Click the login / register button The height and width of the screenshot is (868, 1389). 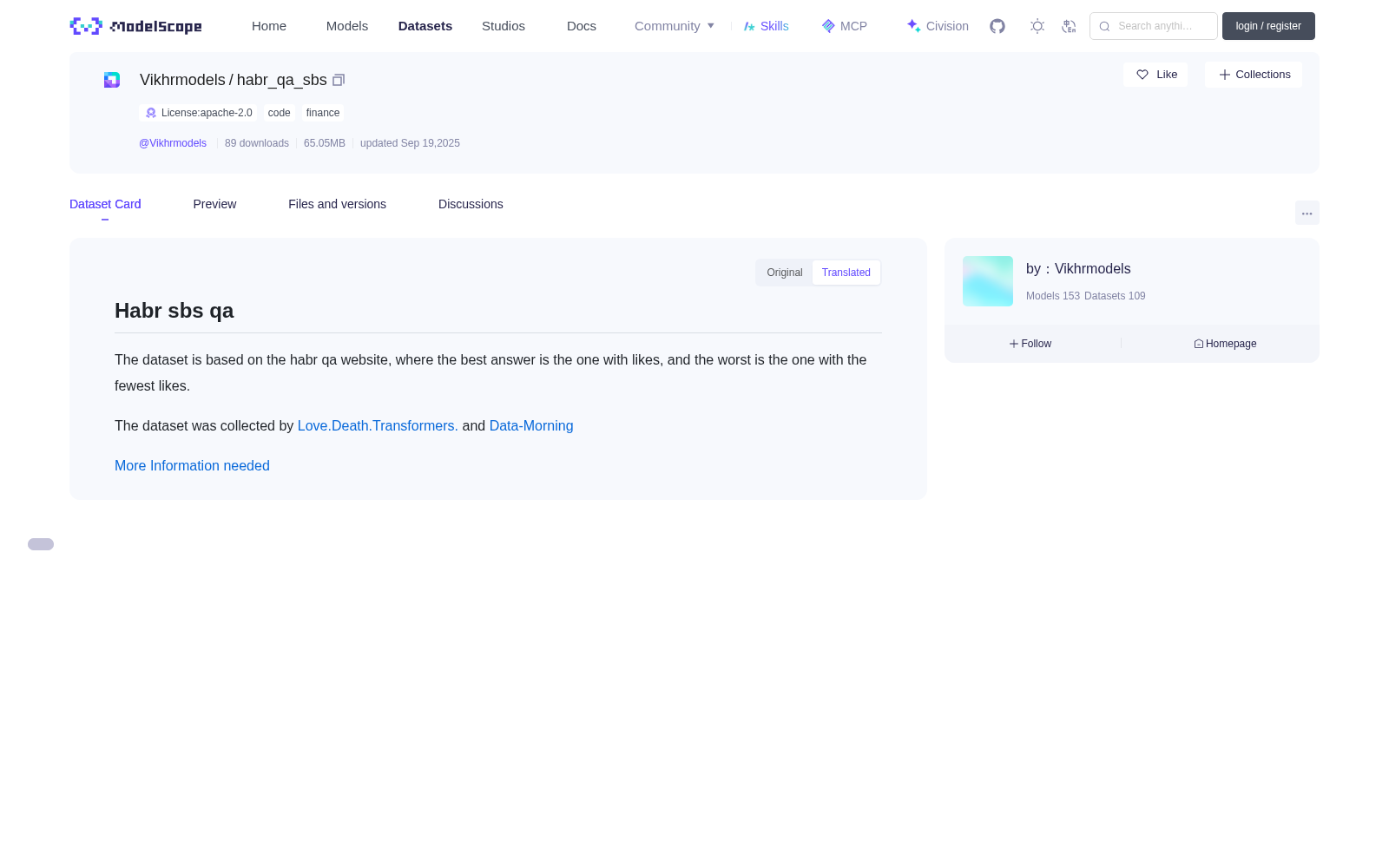click(x=1268, y=26)
